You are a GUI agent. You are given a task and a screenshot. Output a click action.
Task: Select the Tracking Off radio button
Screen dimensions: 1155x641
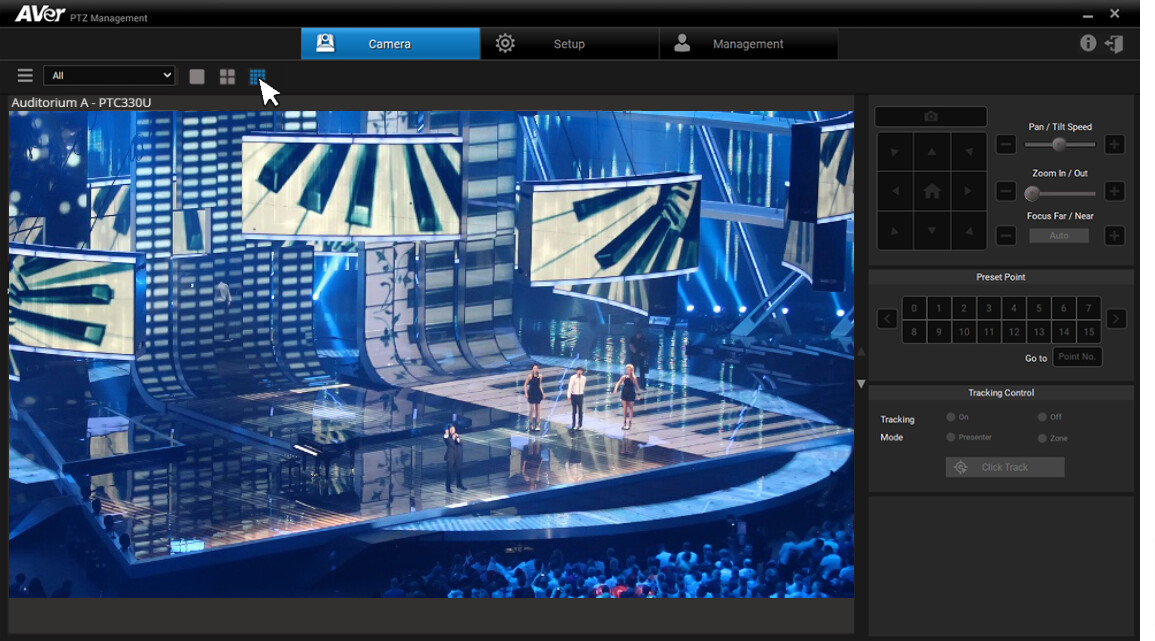click(1042, 417)
